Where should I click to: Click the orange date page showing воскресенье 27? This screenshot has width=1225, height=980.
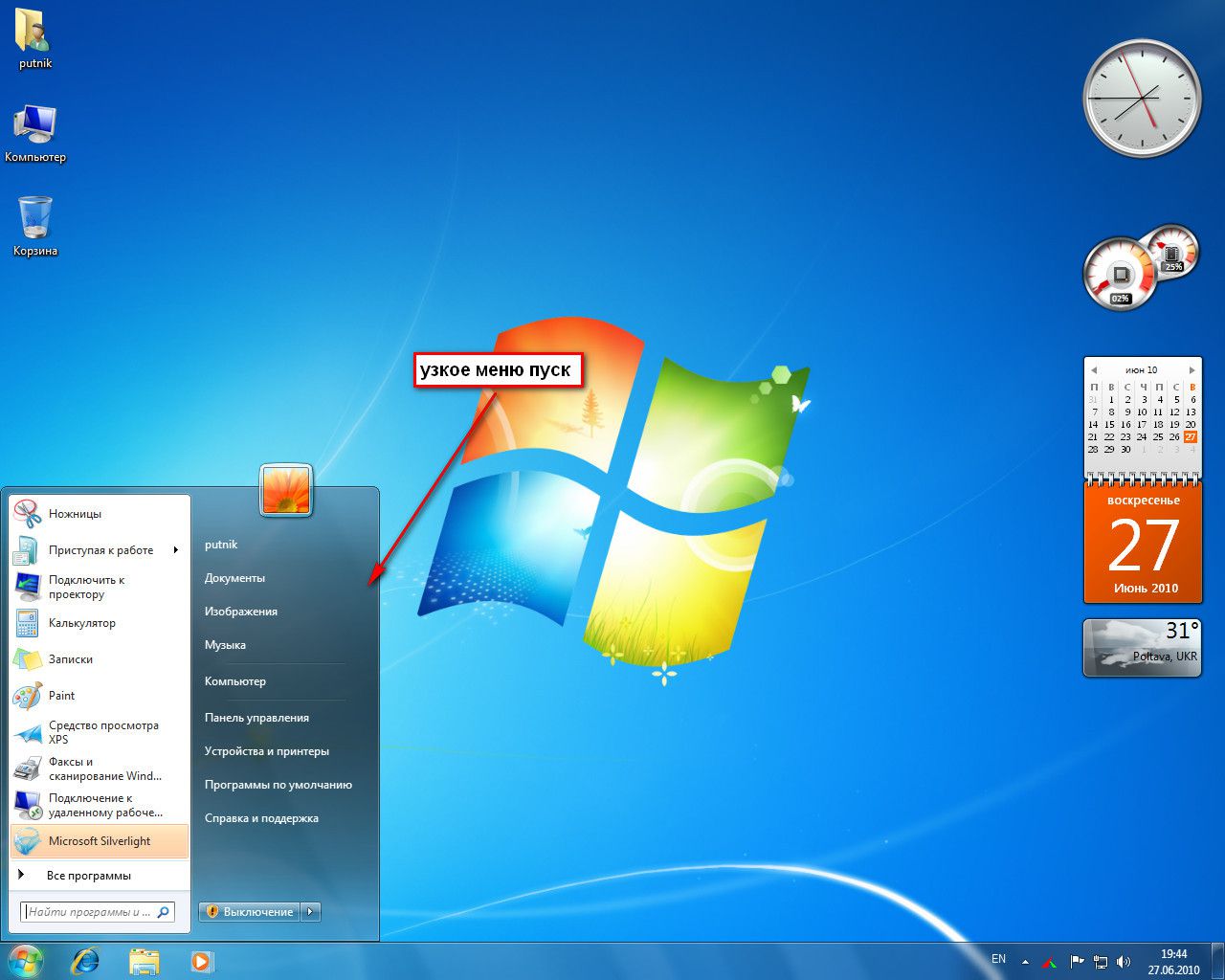(x=1143, y=543)
